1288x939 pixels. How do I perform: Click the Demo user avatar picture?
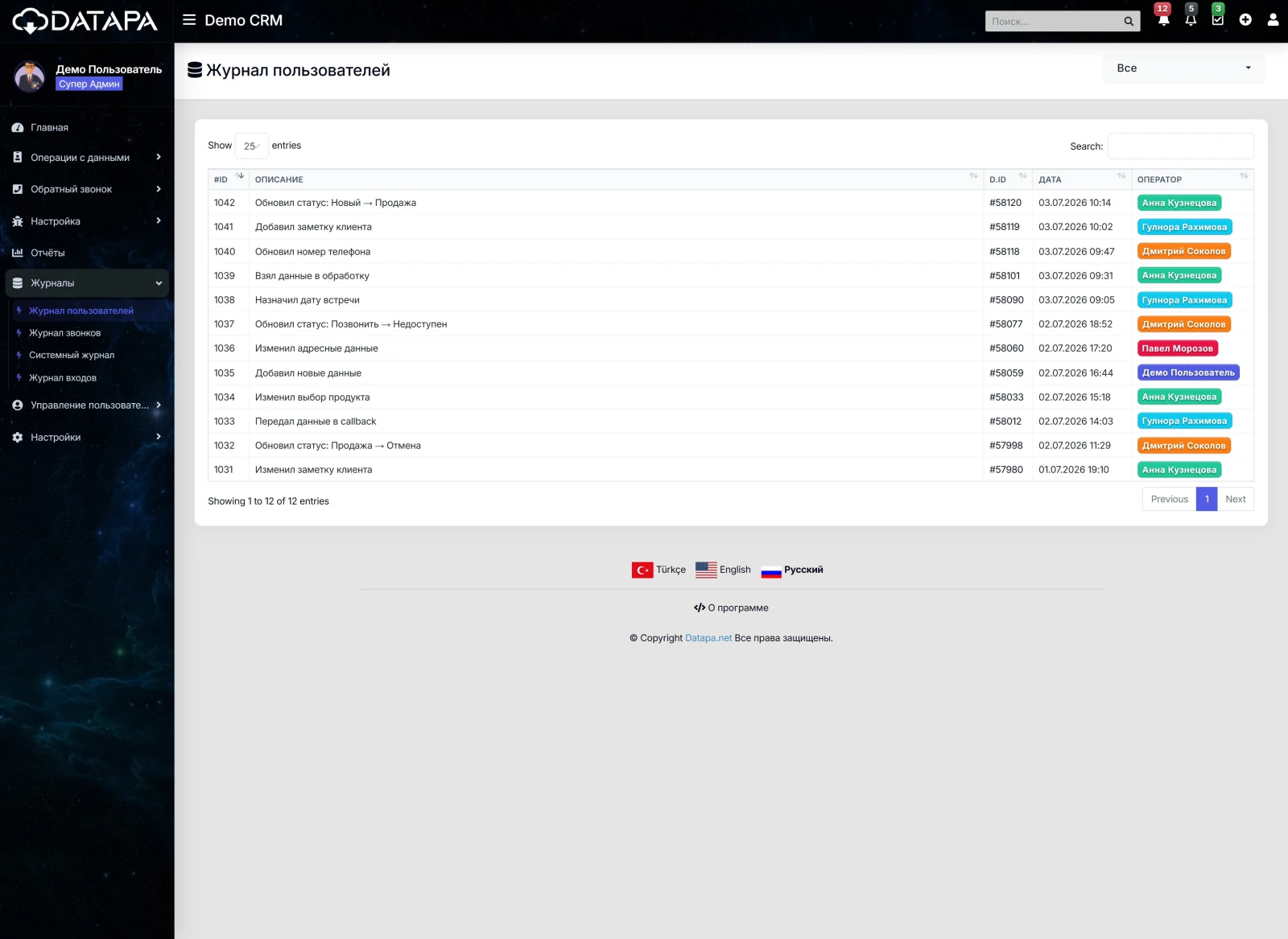(x=30, y=76)
